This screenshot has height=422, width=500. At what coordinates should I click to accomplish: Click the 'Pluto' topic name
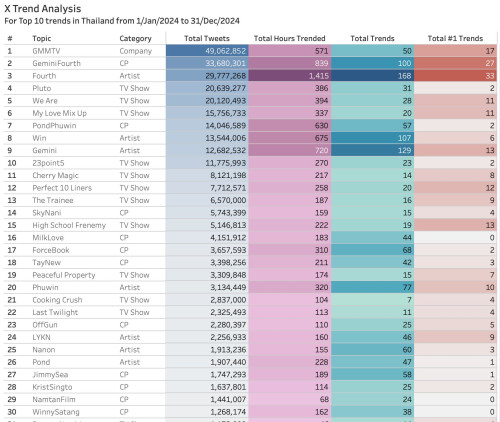coord(42,88)
